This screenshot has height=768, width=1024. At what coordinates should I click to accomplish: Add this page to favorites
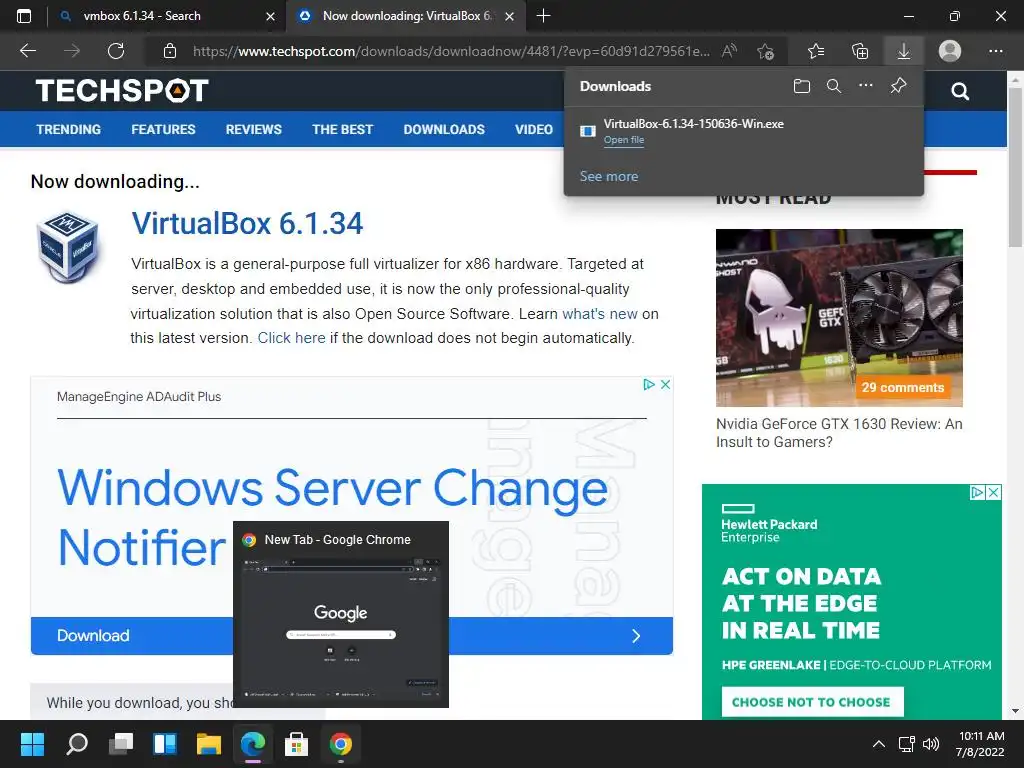point(765,51)
